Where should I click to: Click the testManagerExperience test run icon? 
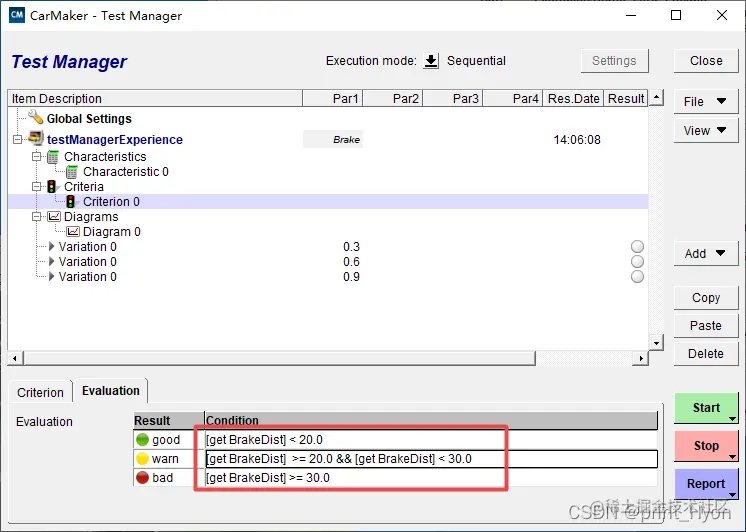(36, 138)
